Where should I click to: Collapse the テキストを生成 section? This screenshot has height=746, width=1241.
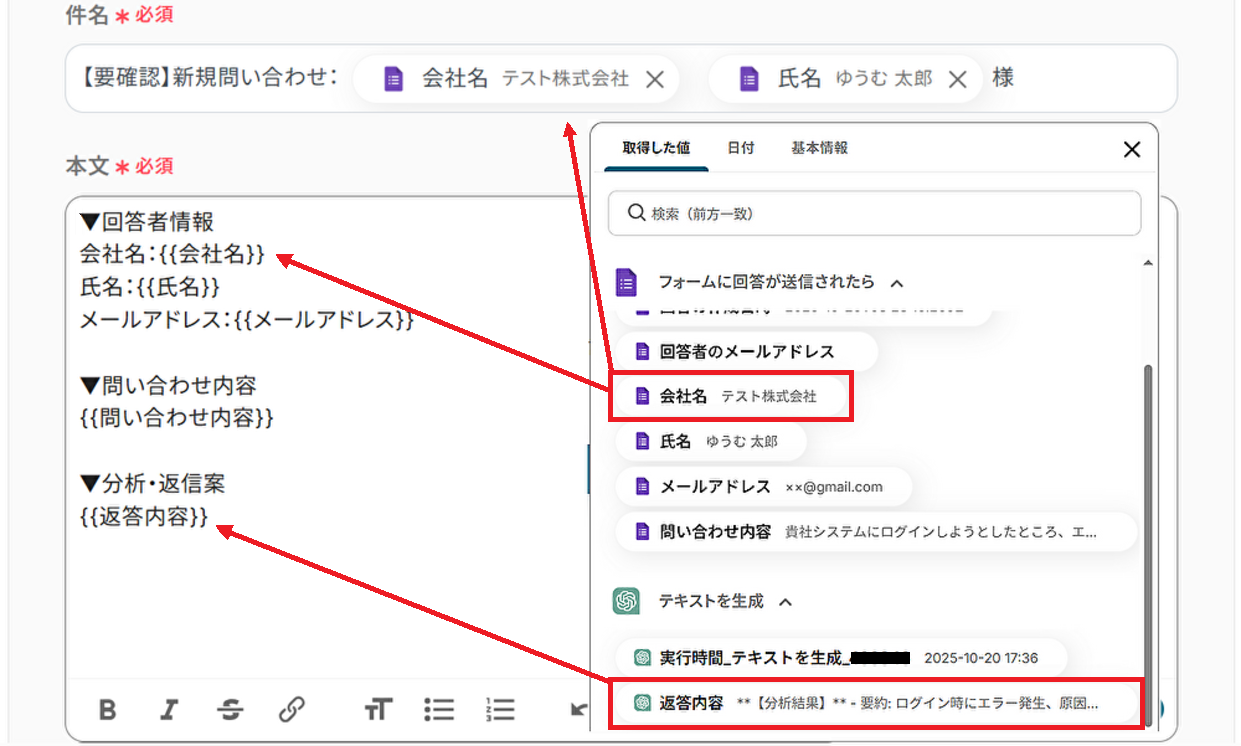point(786,602)
